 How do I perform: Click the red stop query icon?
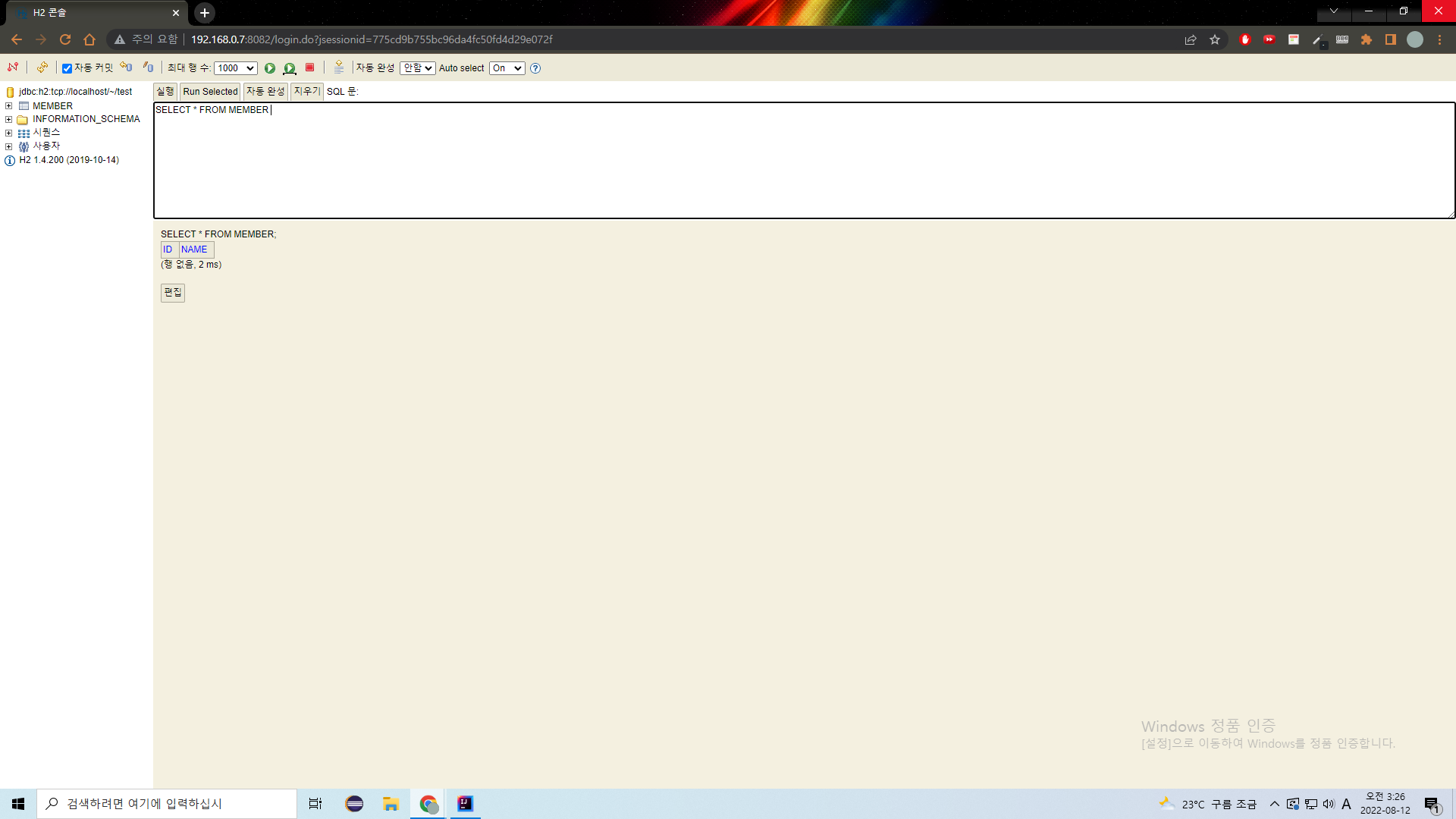tap(309, 67)
